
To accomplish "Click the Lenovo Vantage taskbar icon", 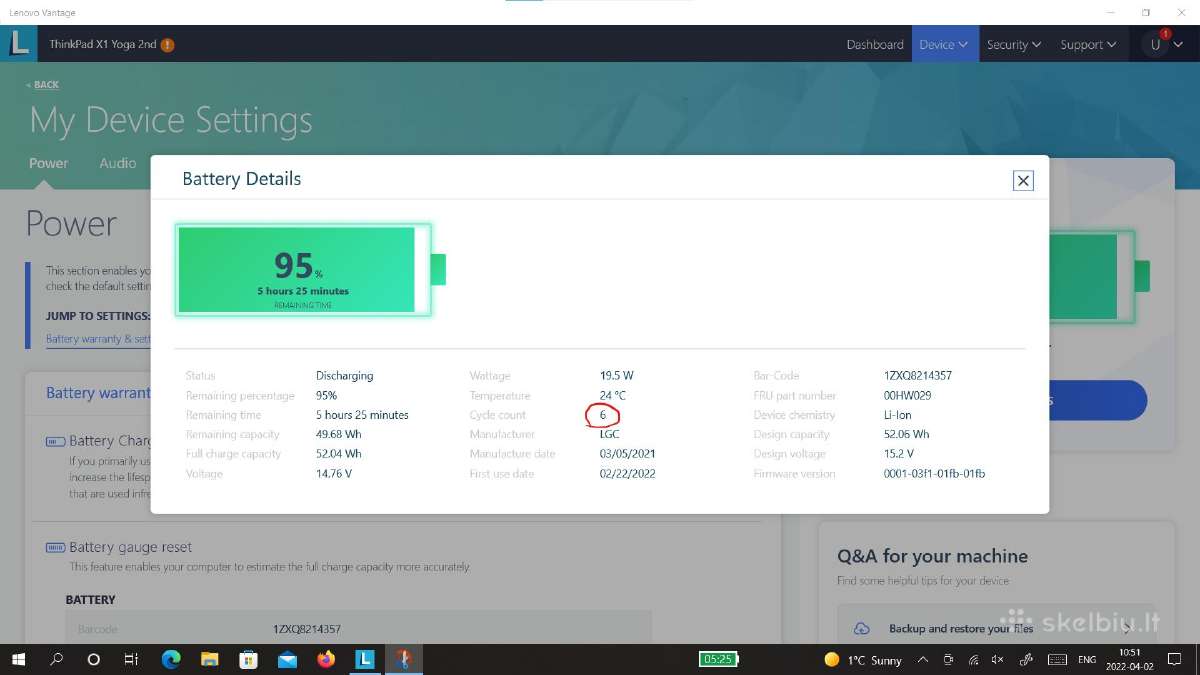I will point(365,659).
